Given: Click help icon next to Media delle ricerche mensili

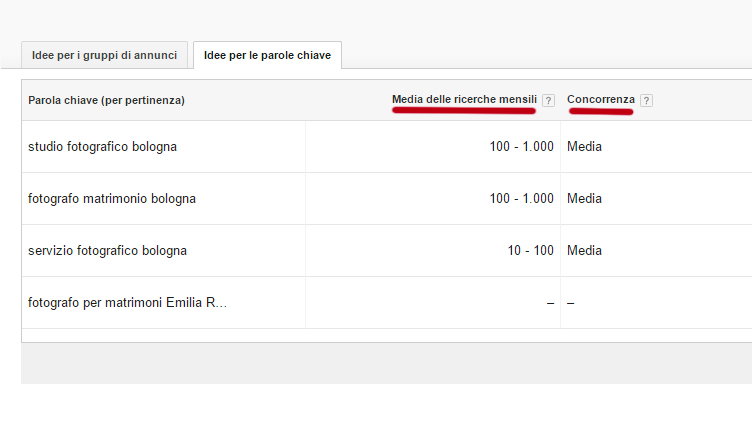Looking at the screenshot, I should [548, 100].
